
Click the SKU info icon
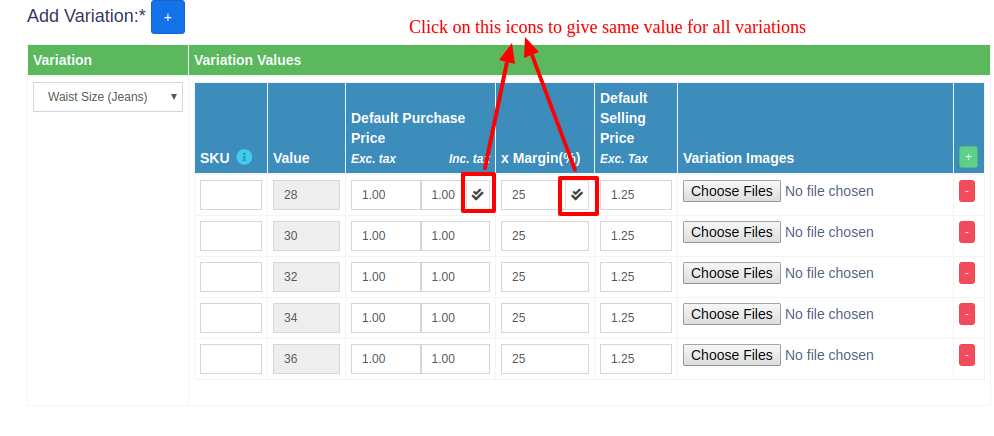pos(244,157)
